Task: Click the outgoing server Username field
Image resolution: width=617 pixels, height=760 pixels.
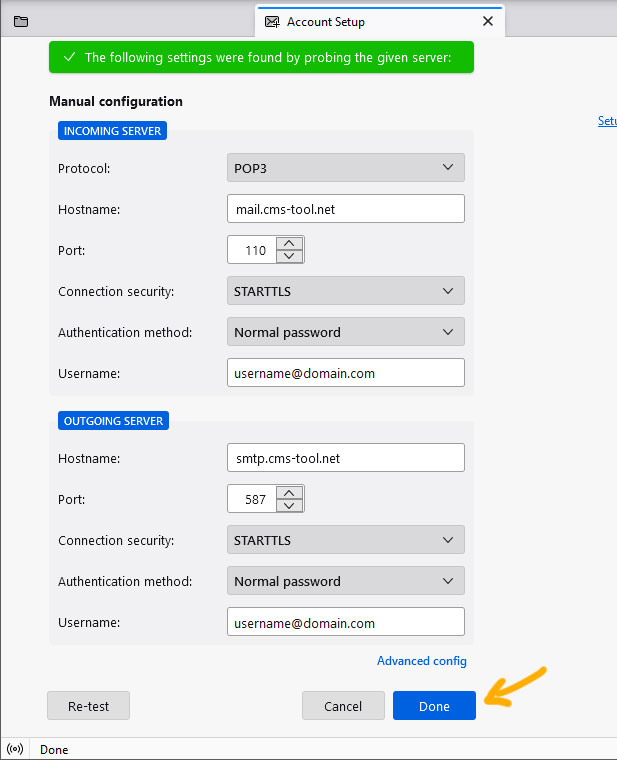Action: [346, 622]
